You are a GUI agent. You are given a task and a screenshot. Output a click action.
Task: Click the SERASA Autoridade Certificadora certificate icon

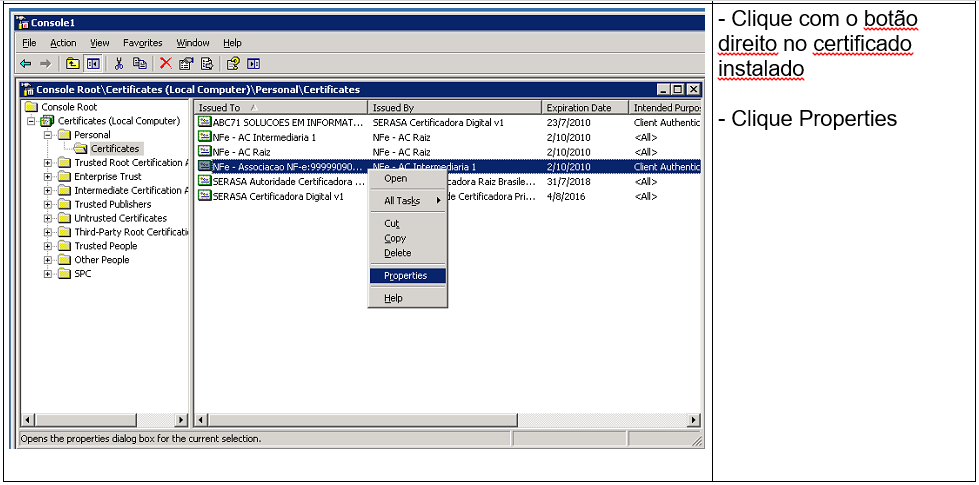click(204, 181)
